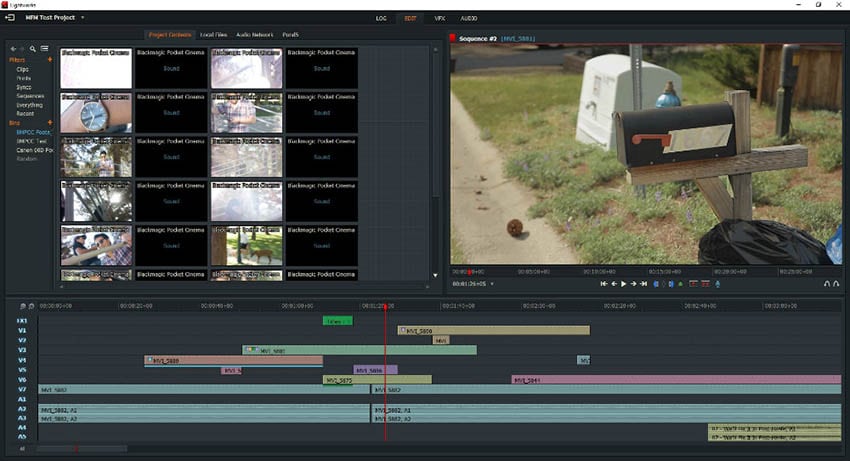Zoom out the timeline with magnifier icon
The height and width of the screenshot is (461, 850).
(22, 306)
